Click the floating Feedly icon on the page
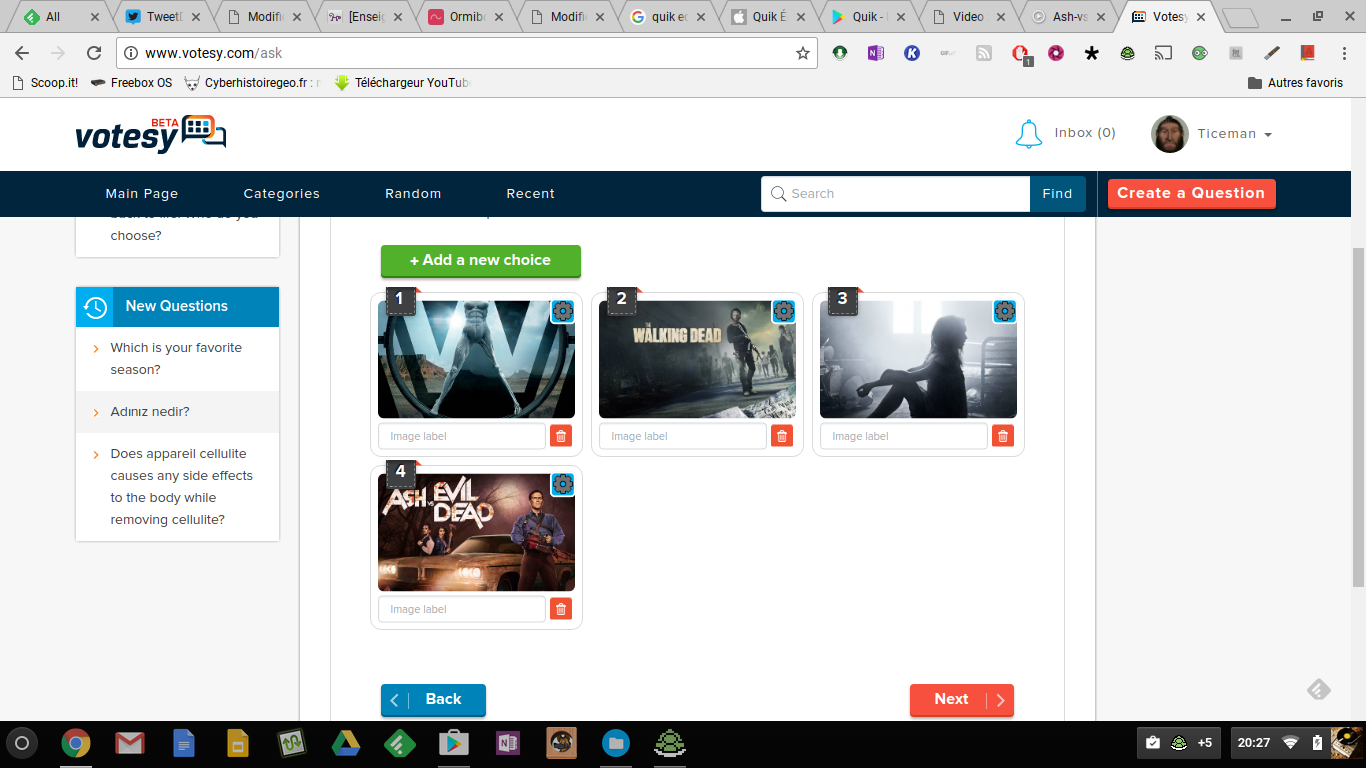This screenshot has width=1366, height=768. (1319, 689)
